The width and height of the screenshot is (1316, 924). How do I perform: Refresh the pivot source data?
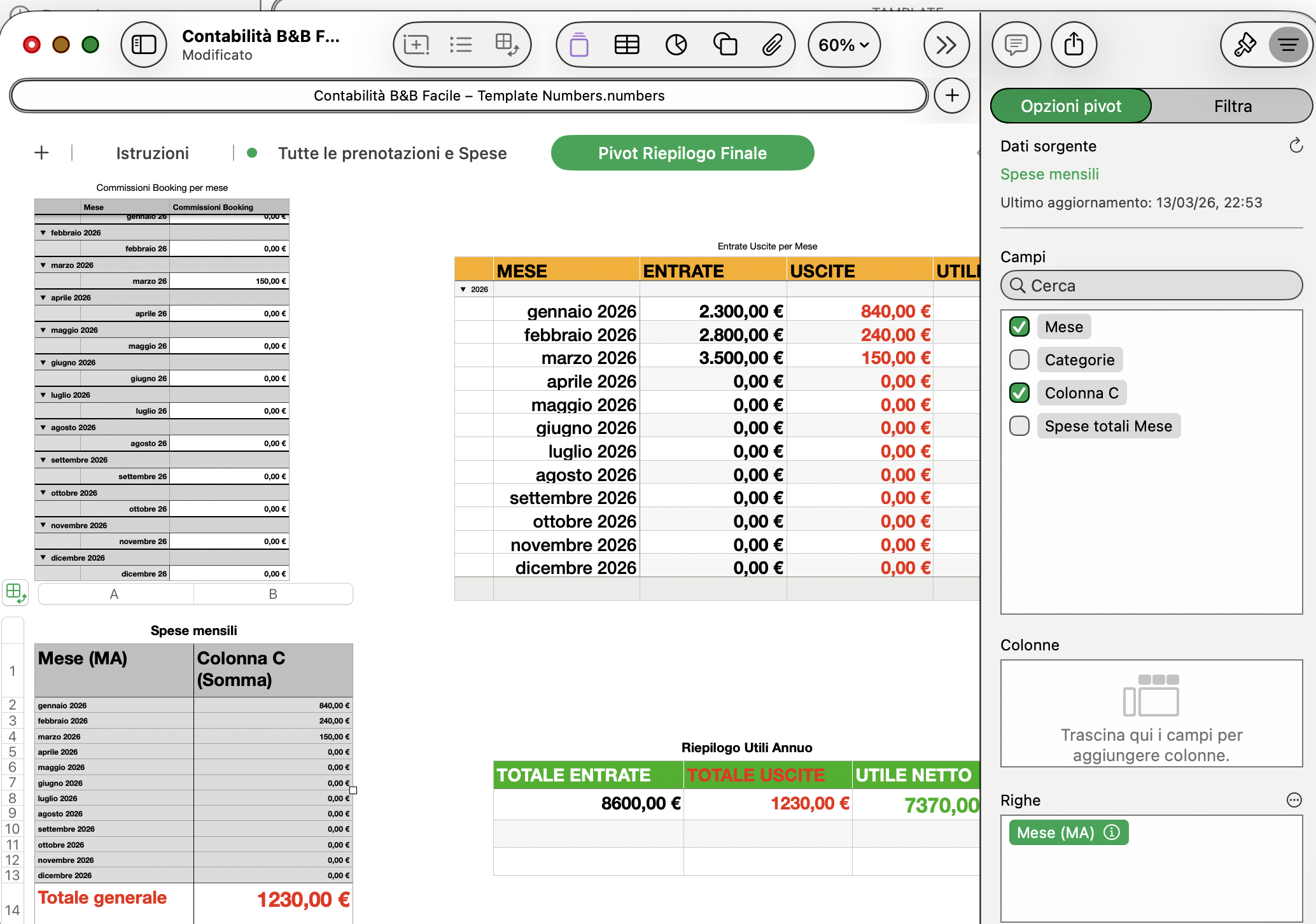(1296, 146)
